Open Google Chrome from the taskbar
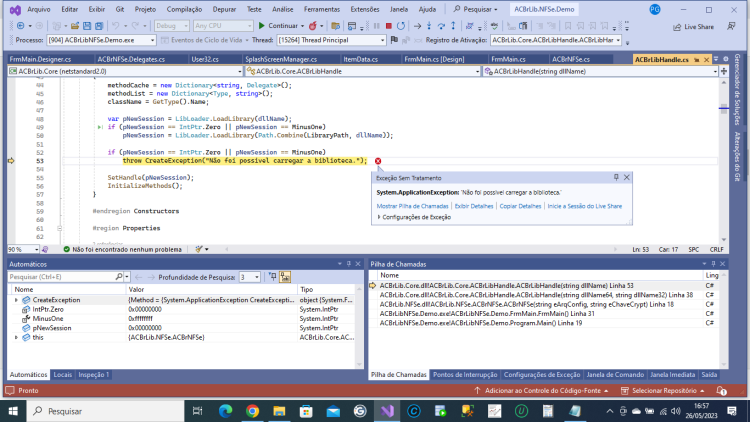 tap(253, 411)
